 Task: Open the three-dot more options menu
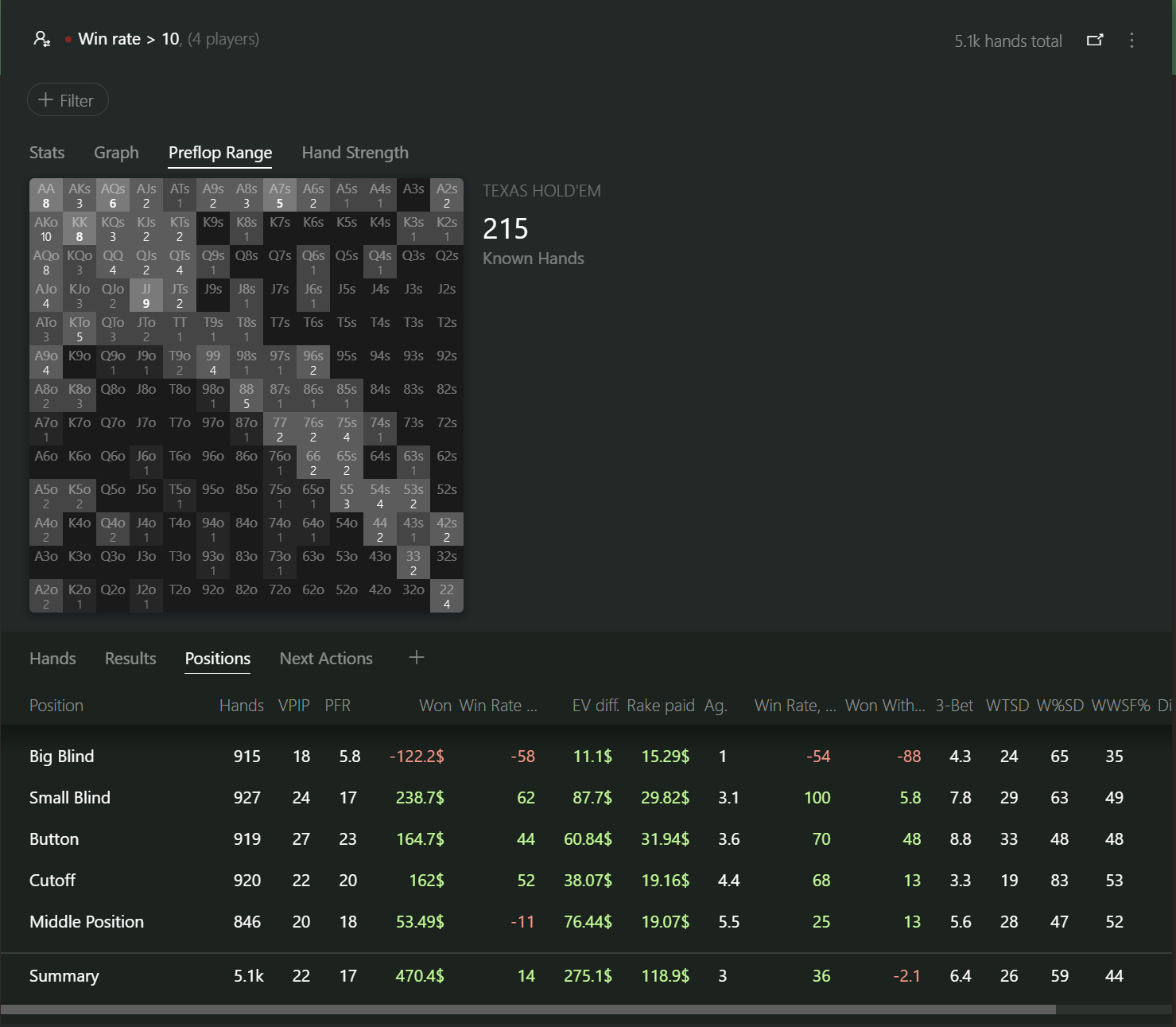1132,40
